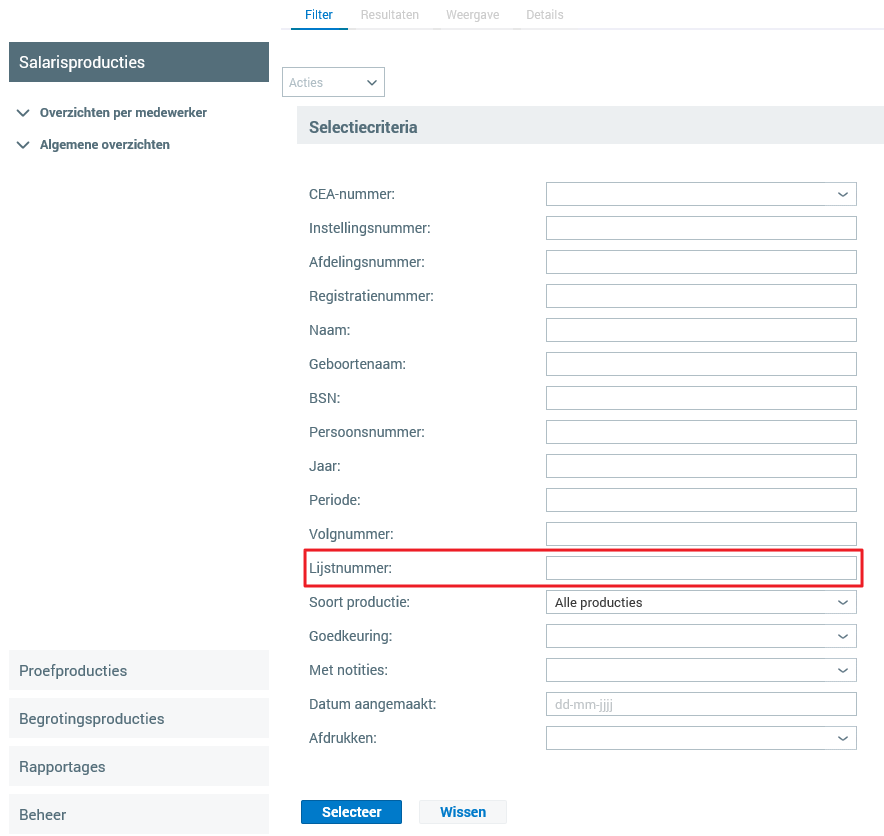Switch to the Resultaten tab

[390, 15]
